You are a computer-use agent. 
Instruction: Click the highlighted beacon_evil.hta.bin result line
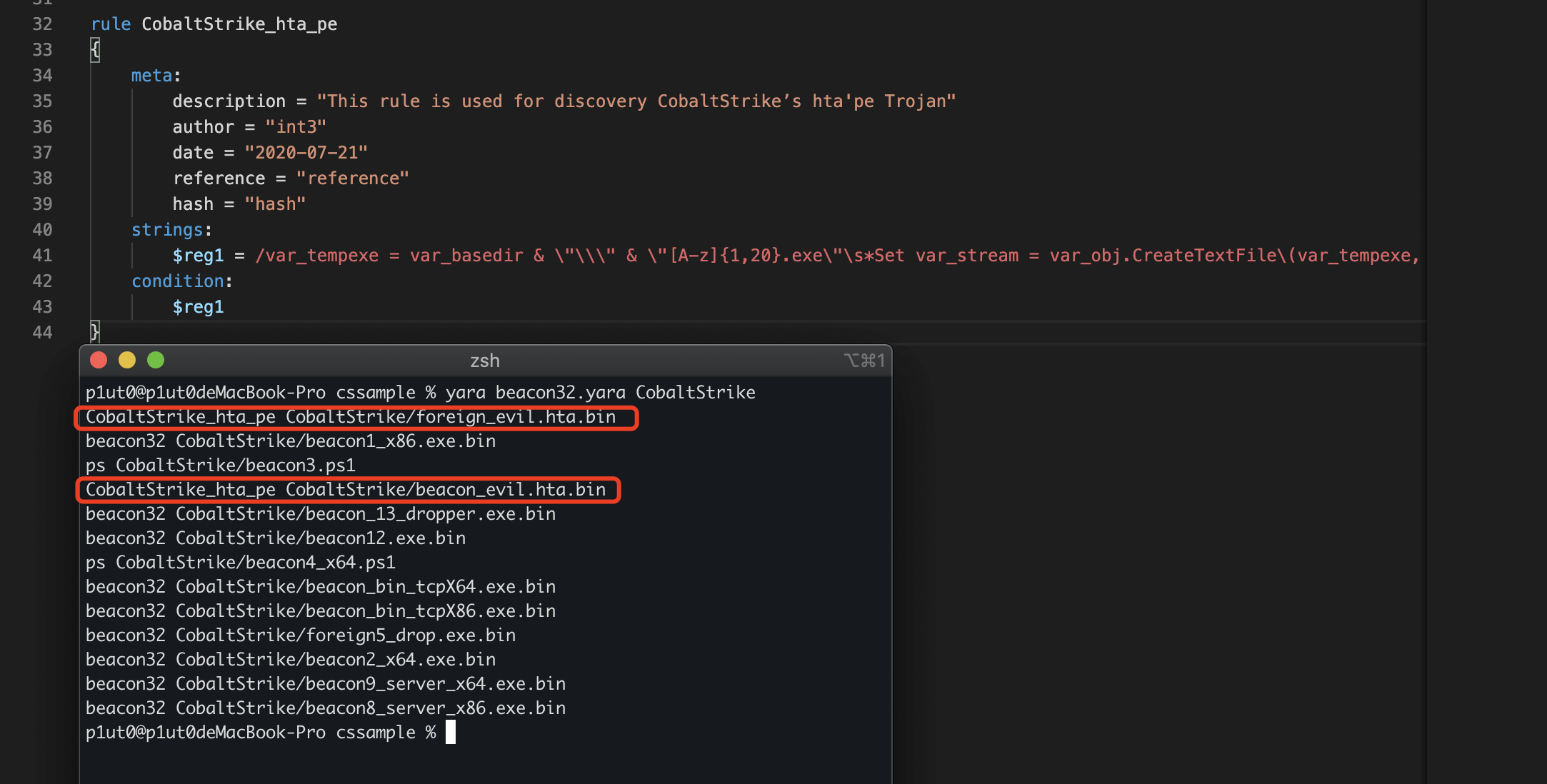pyautogui.click(x=346, y=490)
